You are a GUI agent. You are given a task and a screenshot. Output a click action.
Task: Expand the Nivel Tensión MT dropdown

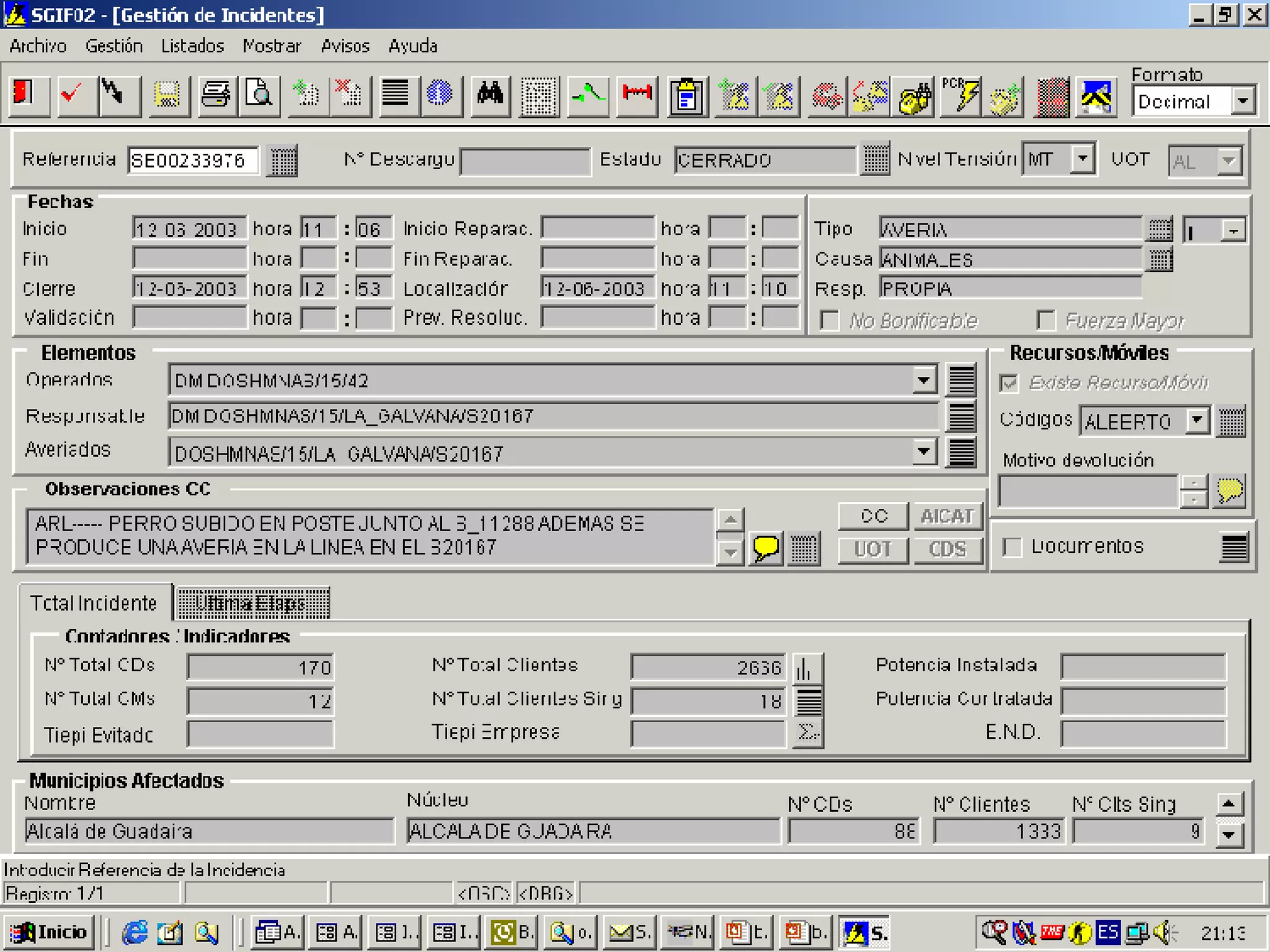tap(1083, 159)
